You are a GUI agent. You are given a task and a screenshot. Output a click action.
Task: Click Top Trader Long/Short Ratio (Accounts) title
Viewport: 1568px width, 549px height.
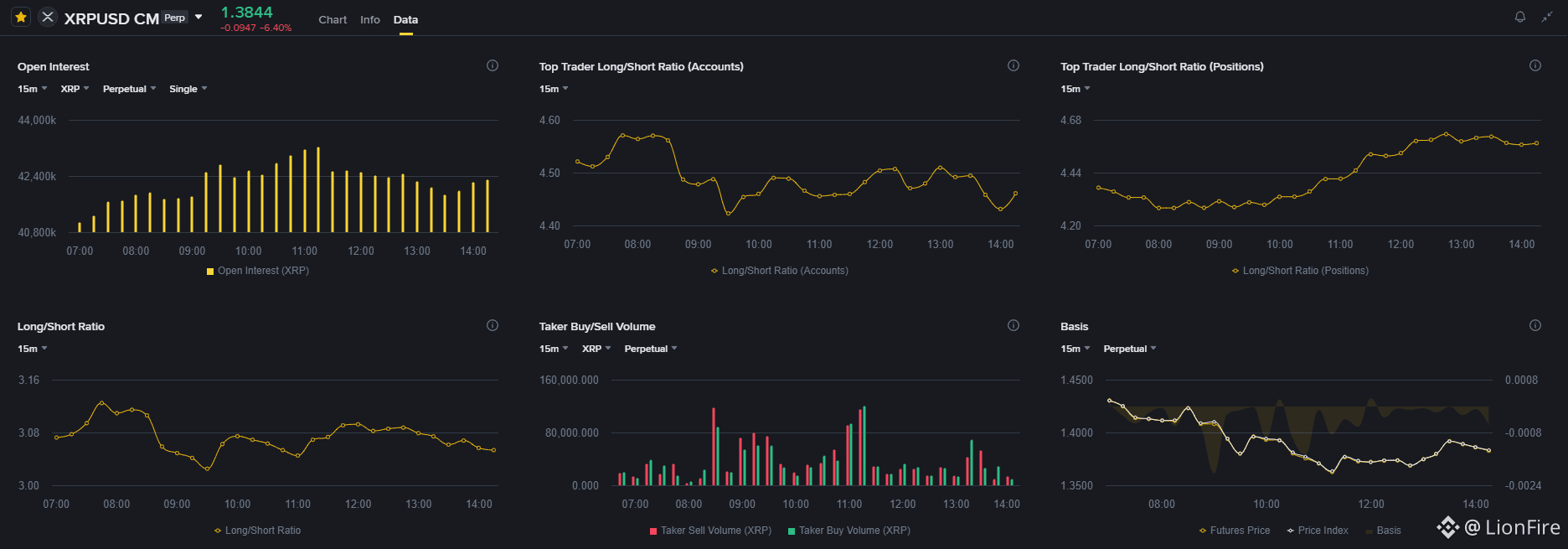click(x=642, y=66)
